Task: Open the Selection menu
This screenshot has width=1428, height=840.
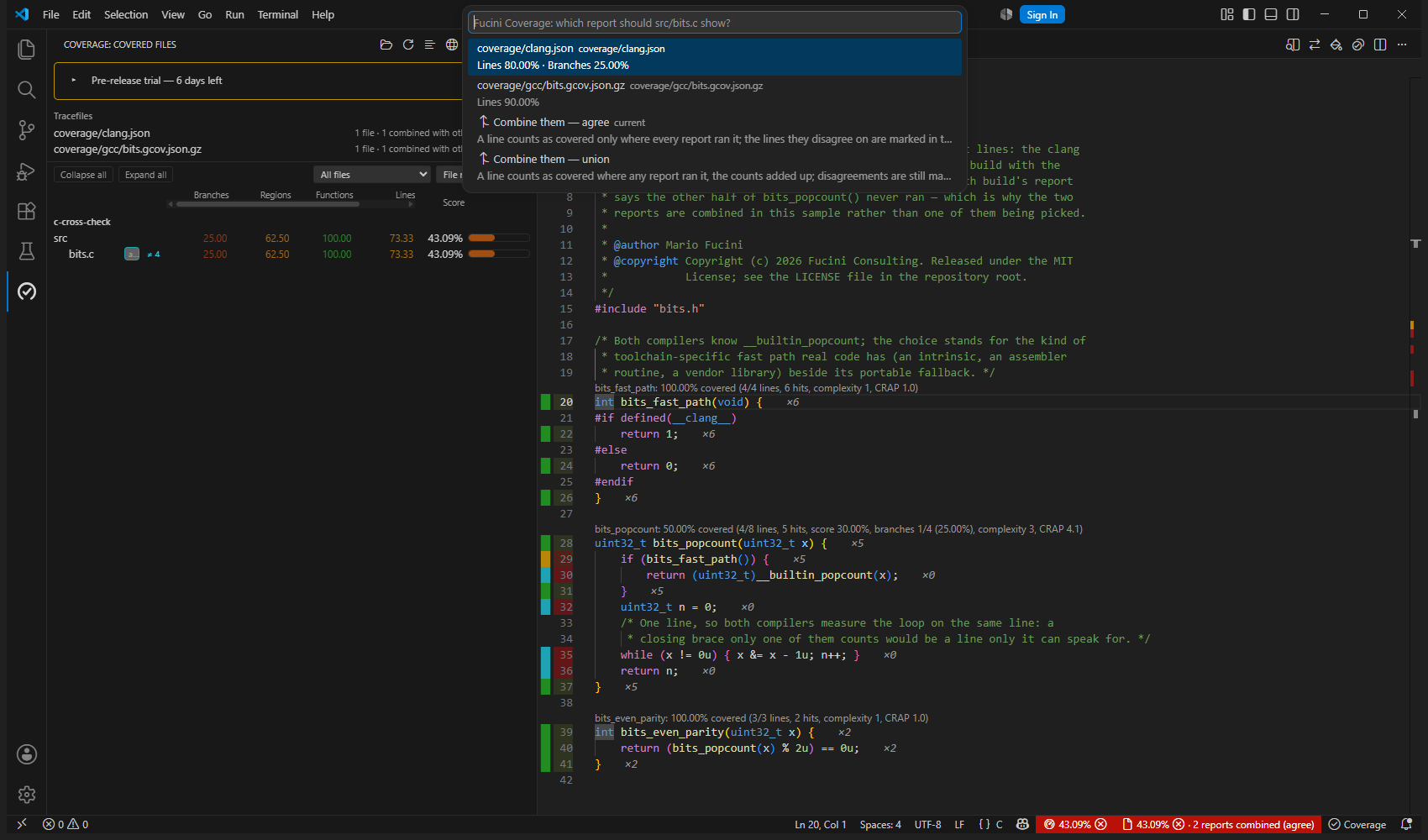Action: click(126, 14)
